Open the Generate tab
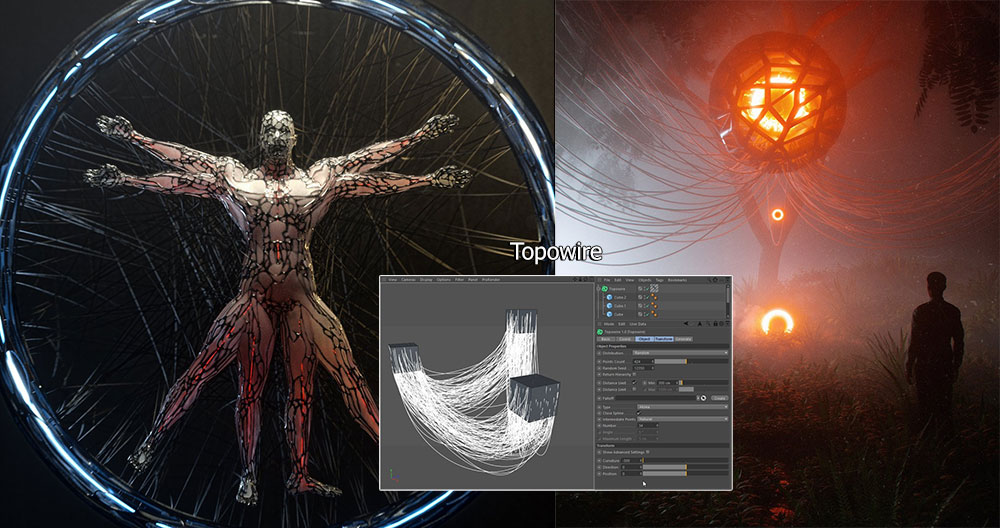Screen dimensions: 1000x528 point(684,339)
